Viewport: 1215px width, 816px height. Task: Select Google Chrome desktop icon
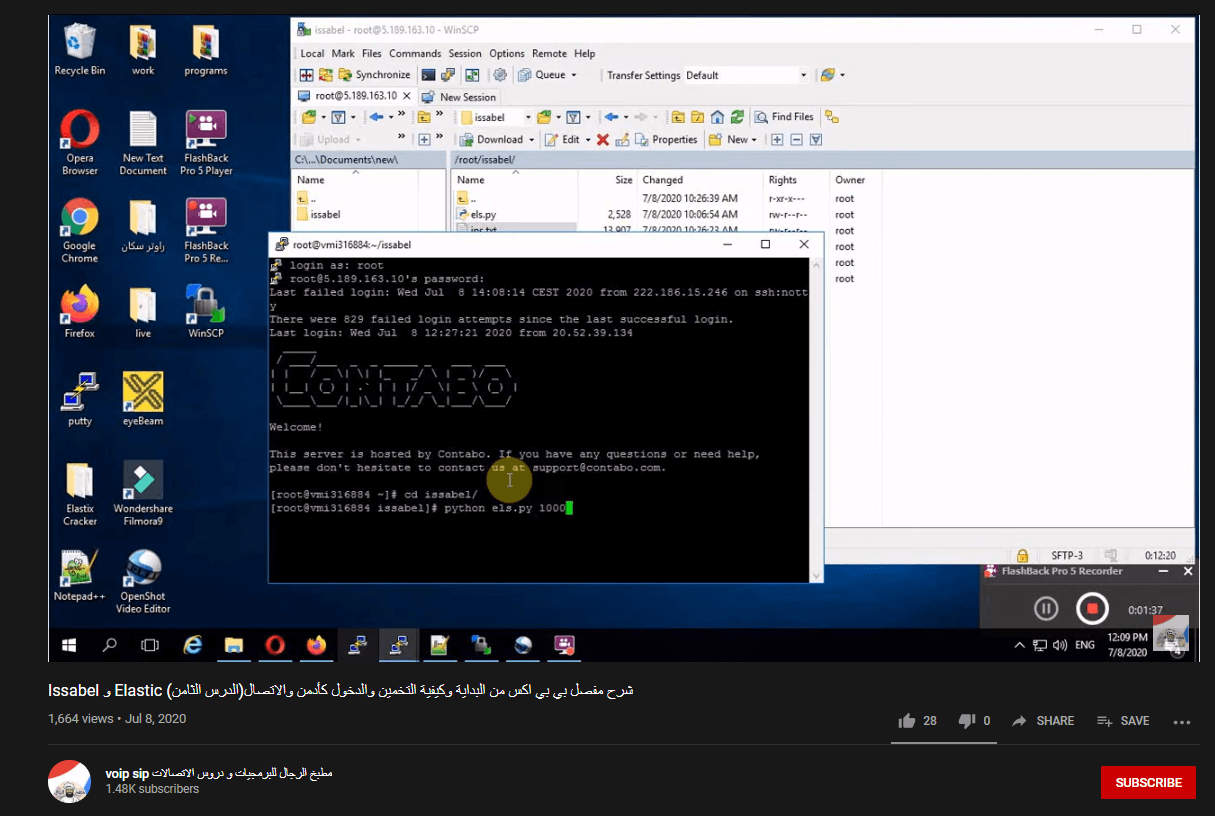coord(80,231)
